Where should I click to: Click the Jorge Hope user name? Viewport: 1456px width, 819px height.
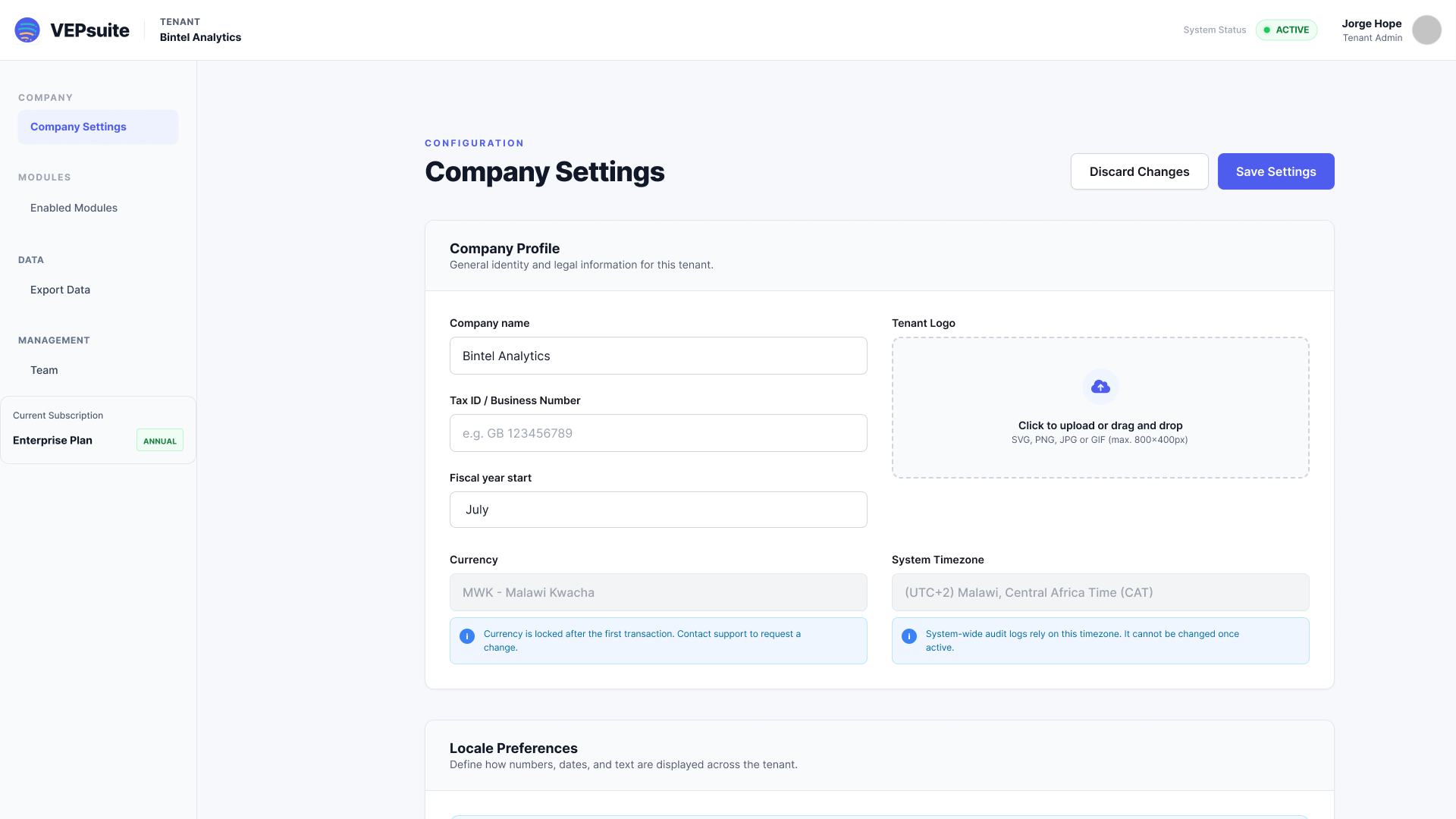click(1371, 24)
